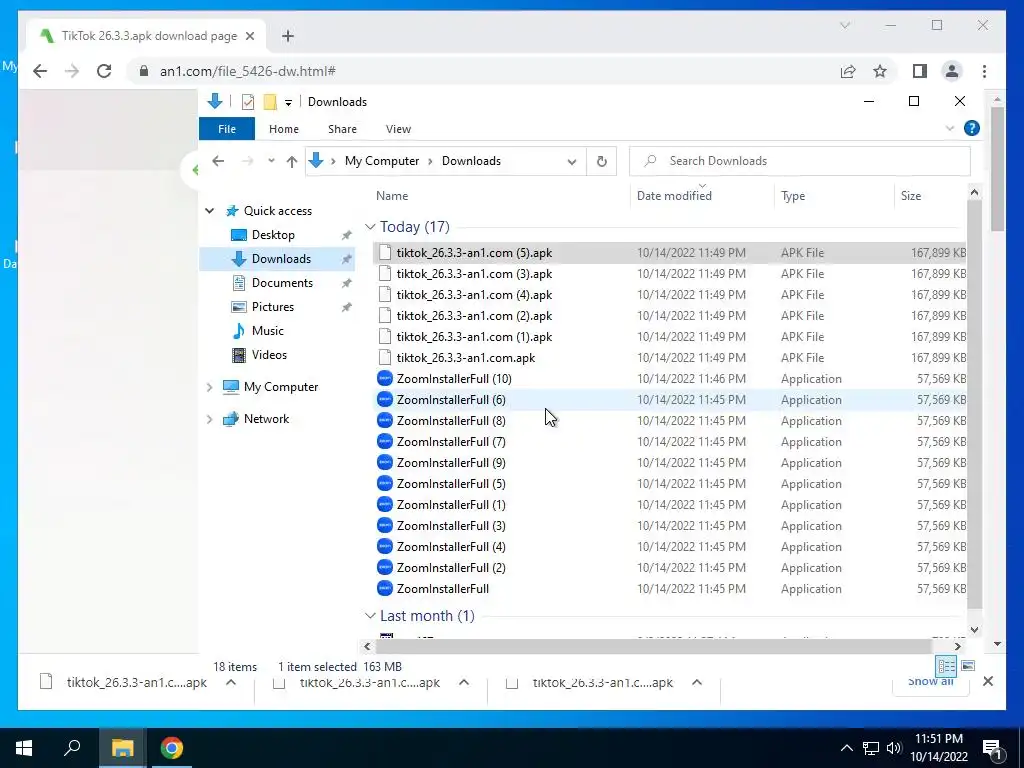Click the Properties quick access toolbar icon
Image resolution: width=1024 pixels, height=768 pixels.
[x=248, y=102]
